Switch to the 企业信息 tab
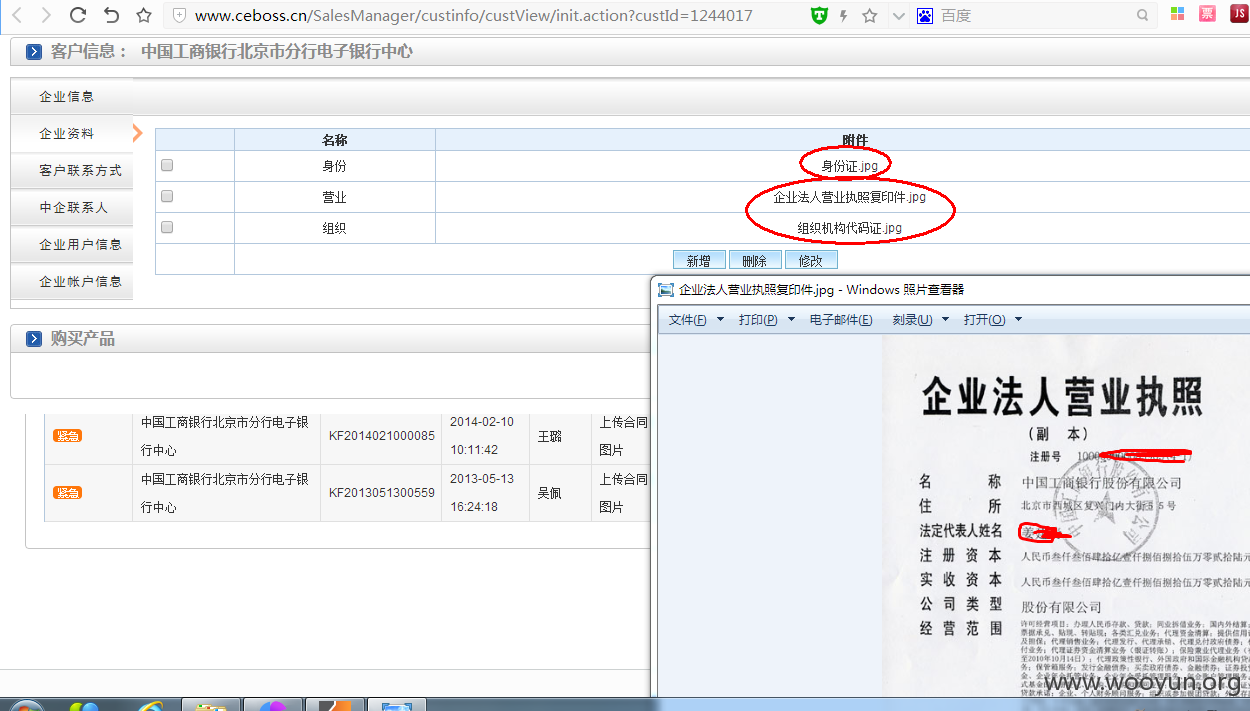This screenshot has height=711, width=1250. 71,97
